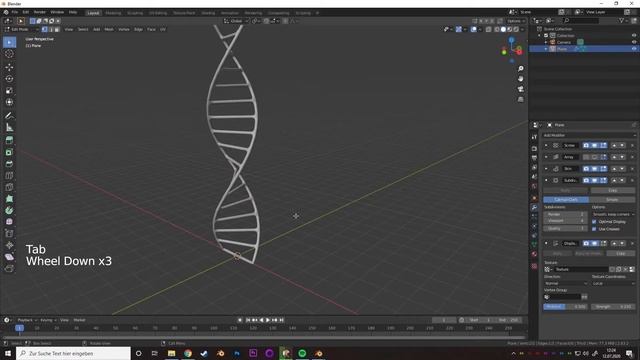Open the Material properties tab icon
The width and height of the screenshot is (640, 360).
click(x=534, y=254)
